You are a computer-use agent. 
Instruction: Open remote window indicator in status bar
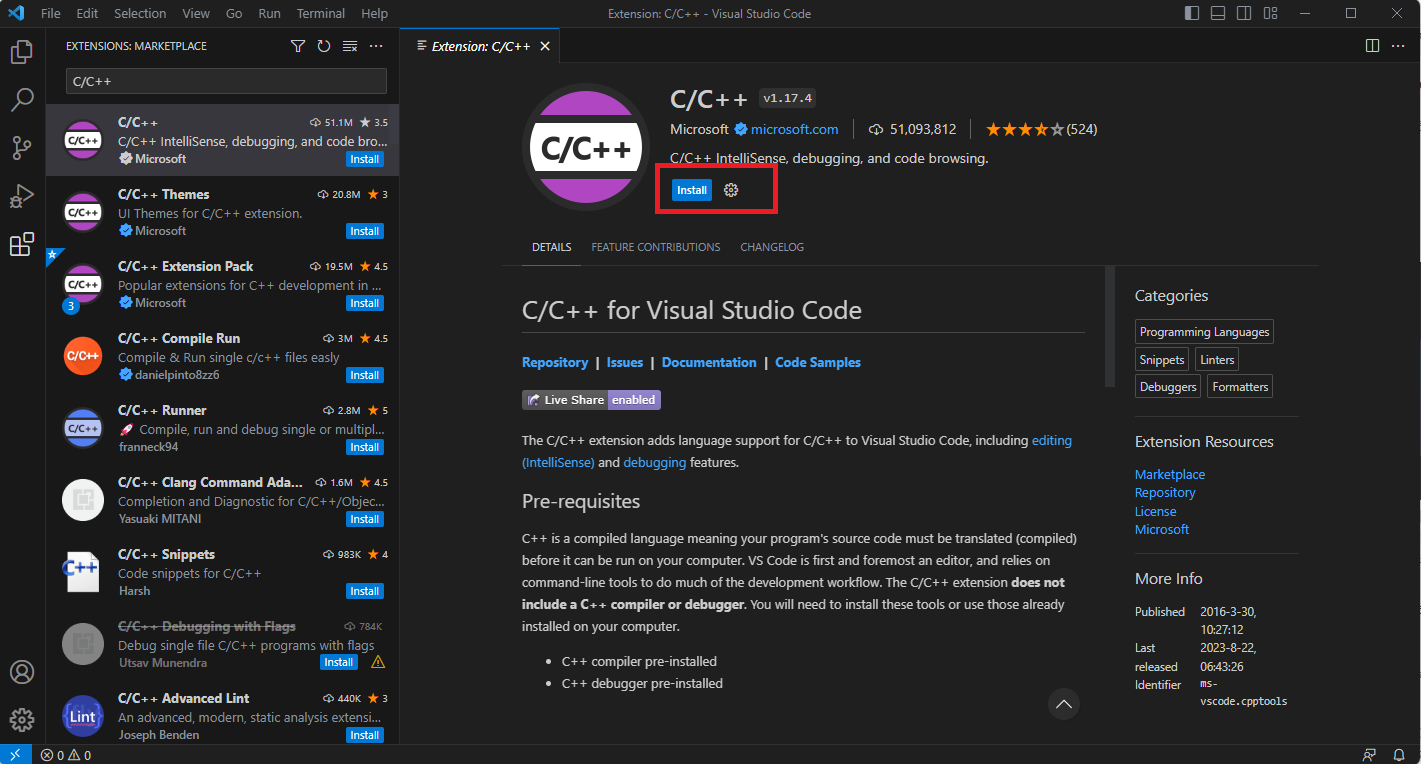[15, 755]
